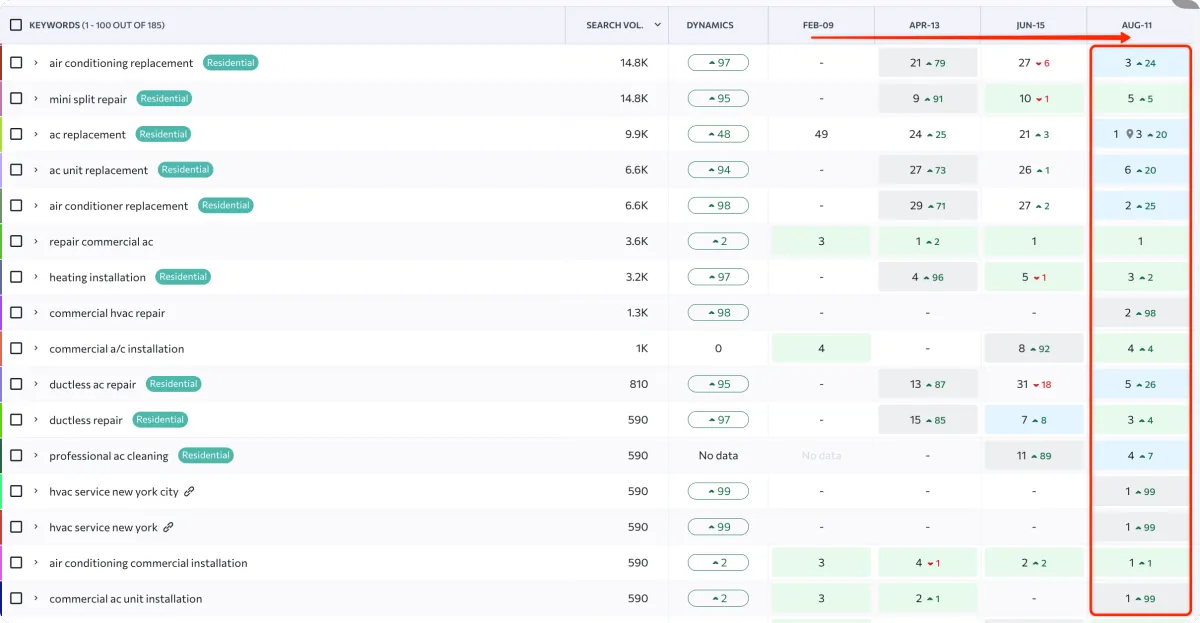The image size is (1200, 623).
Task: Open dynamics badge 98 for 'commercial hvac repair'
Action: [718, 313]
